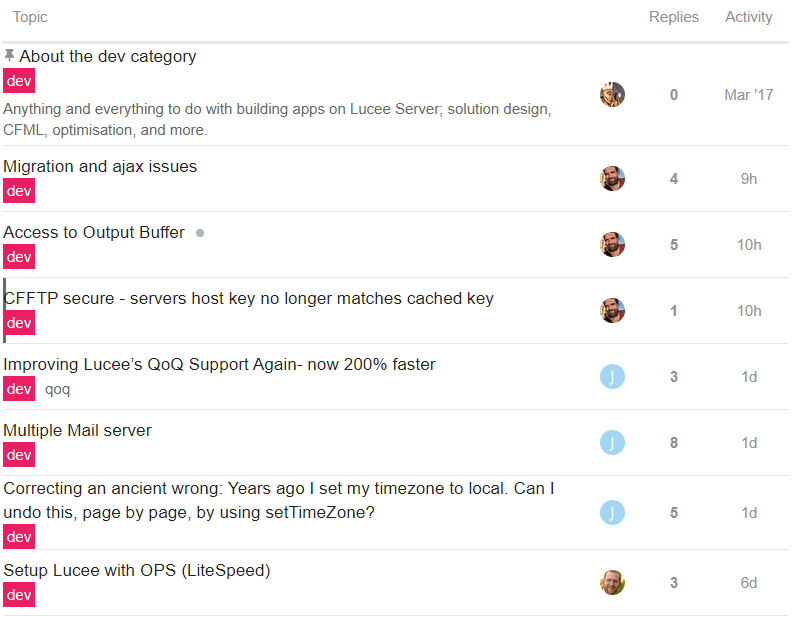Open poster avatar for About the dev category
Viewport: 793px width, 619px height.
[x=612, y=95]
